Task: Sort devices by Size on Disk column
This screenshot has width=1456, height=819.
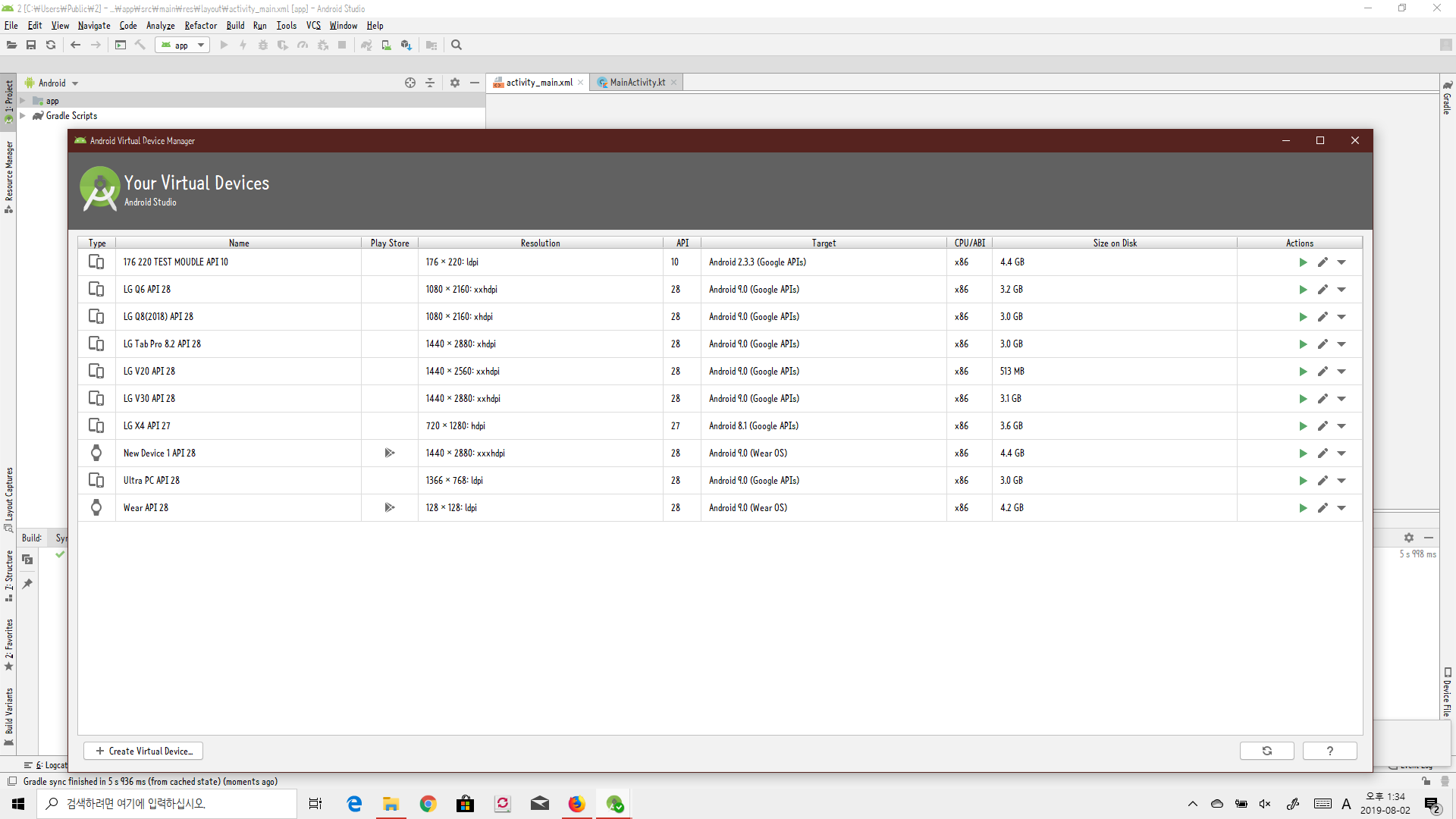Action: point(1115,243)
